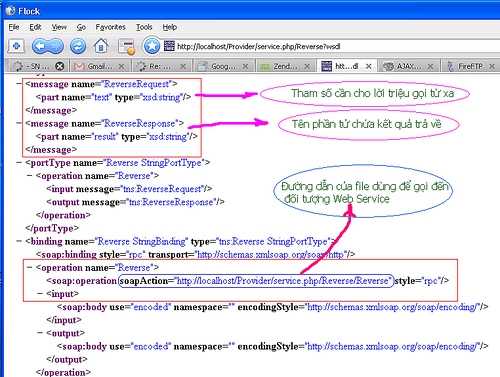Viewport: 500px width, 377px height.
Task: Collapse the binding Reverse StringBinding node
Action: (x=20, y=241)
